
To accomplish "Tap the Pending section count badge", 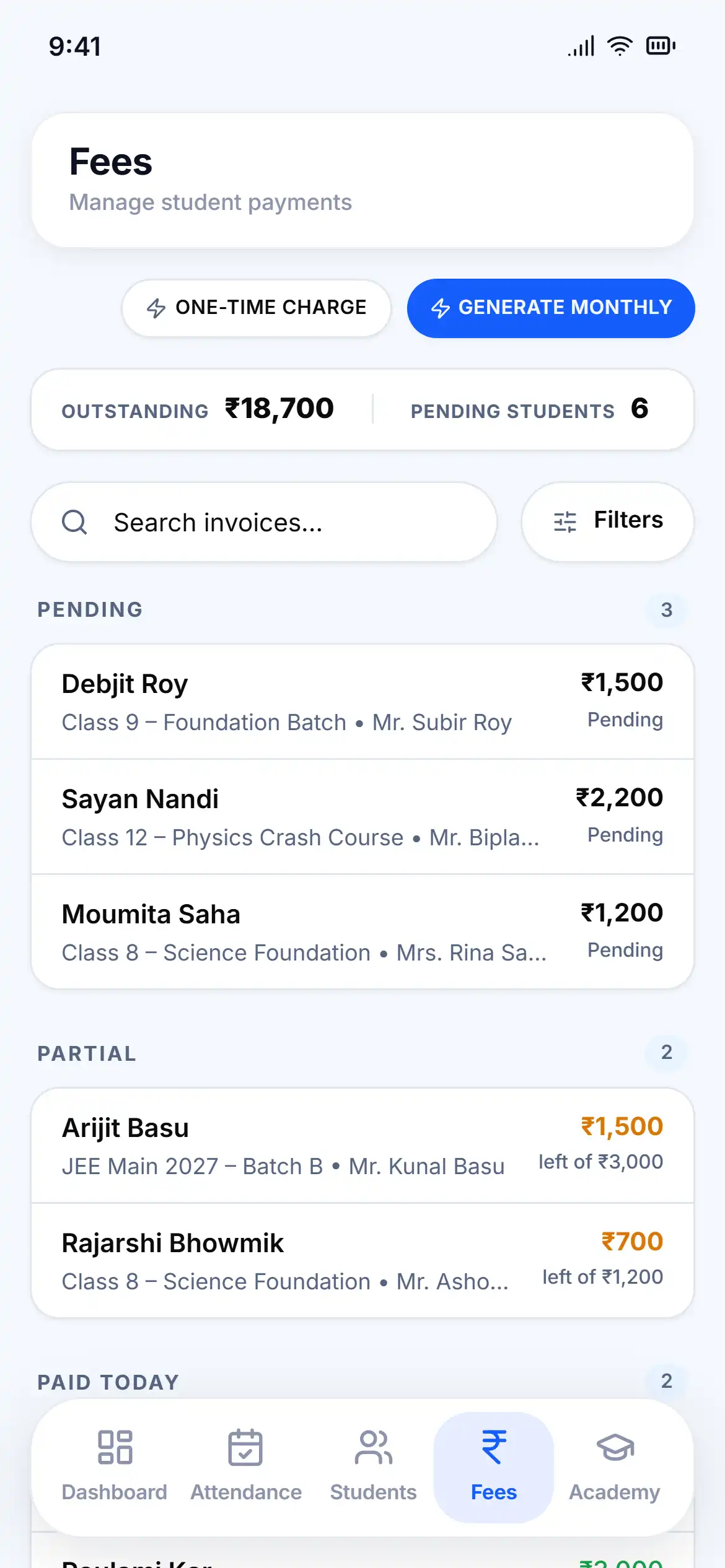I will tap(667, 610).
